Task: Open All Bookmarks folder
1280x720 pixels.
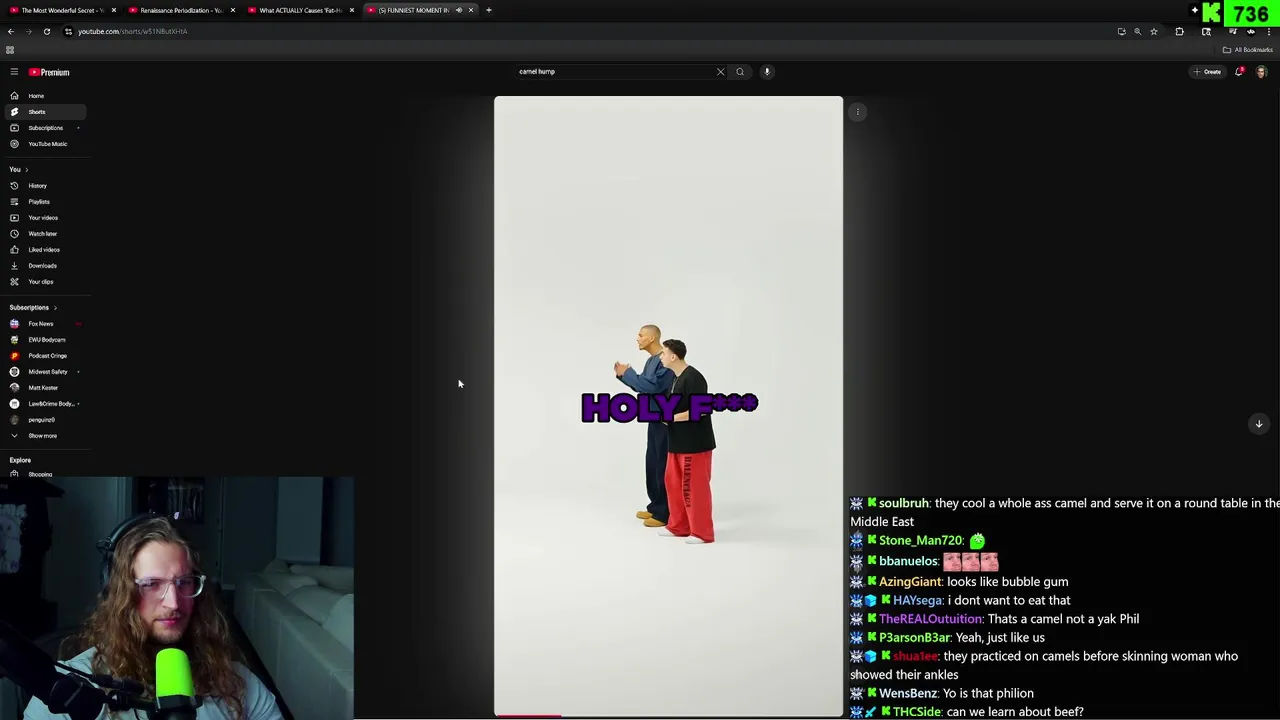Action: pos(1247,50)
